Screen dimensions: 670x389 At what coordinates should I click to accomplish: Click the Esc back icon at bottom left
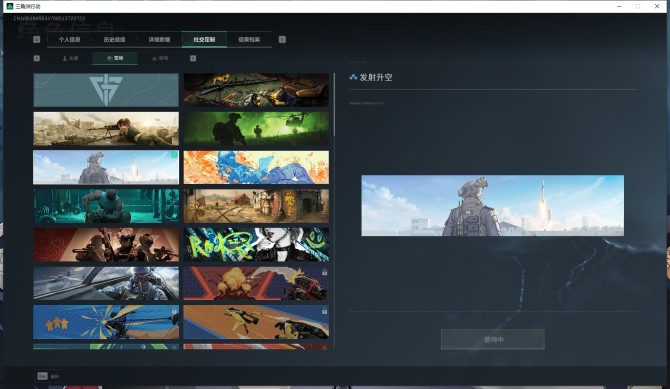pyautogui.click(x=42, y=376)
